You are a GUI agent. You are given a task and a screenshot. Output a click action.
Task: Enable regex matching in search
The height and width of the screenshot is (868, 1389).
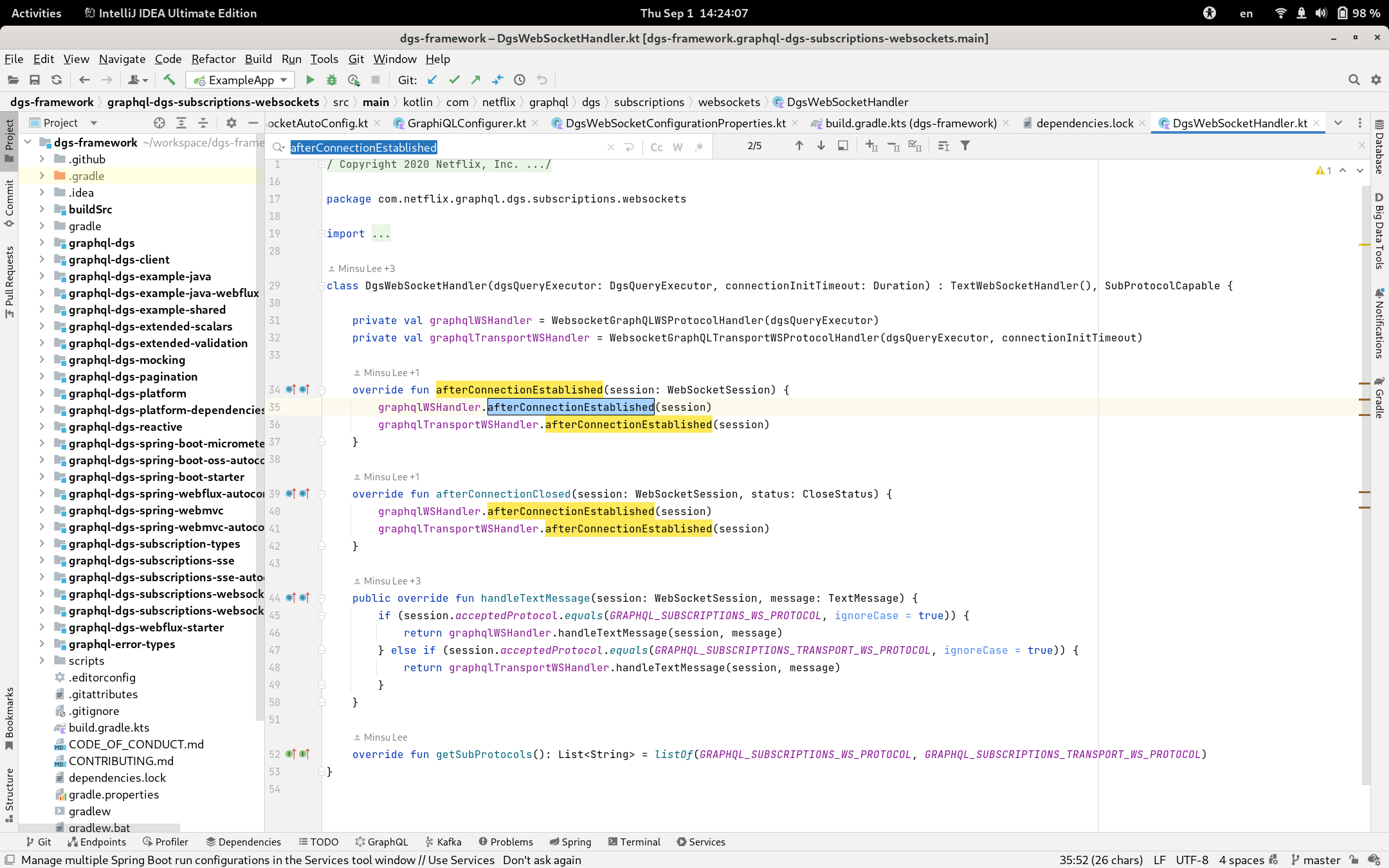tap(699, 147)
